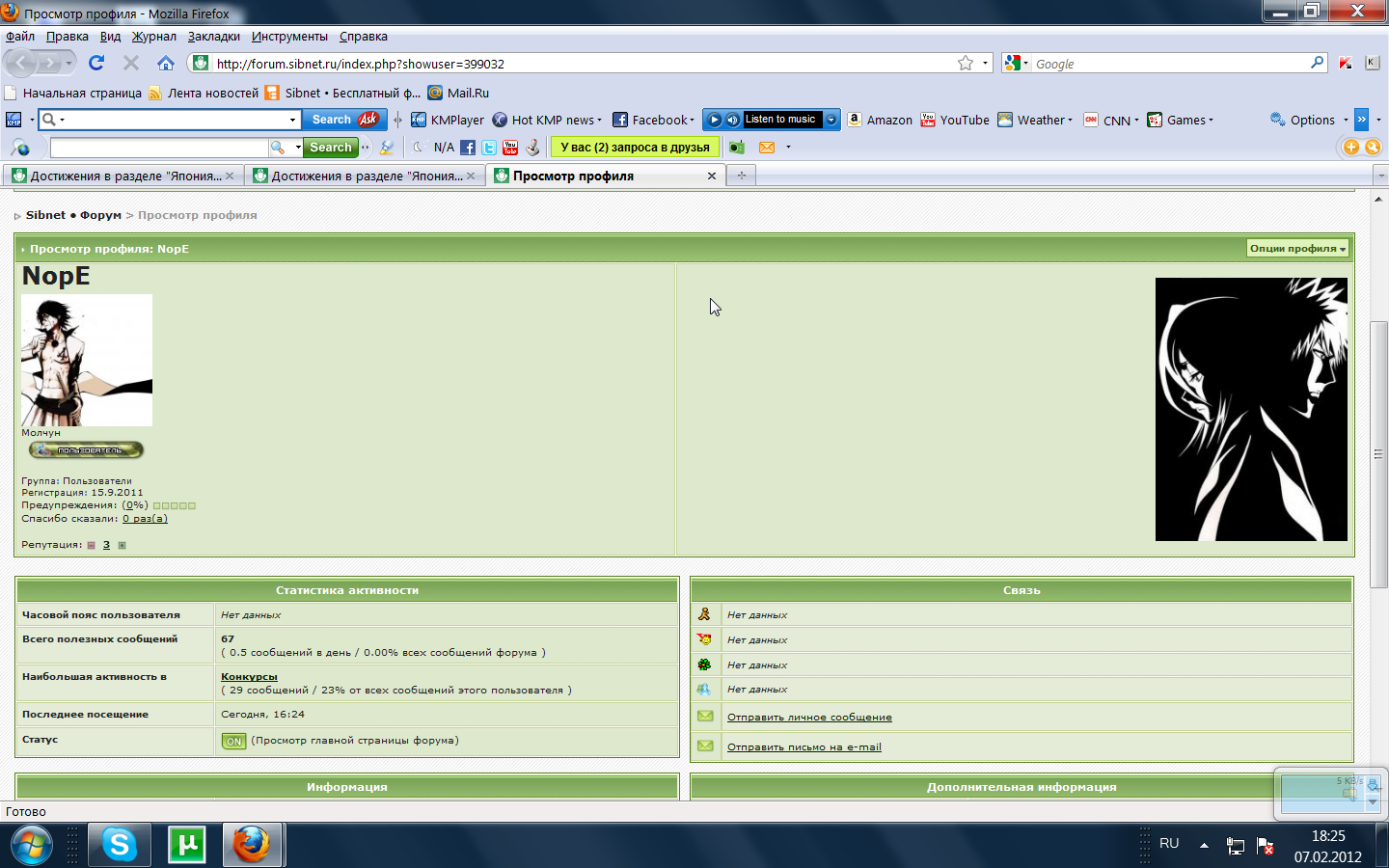1389x868 pixels.
Task: Open Начальная страница bookmark
Action: pyautogui.click(x=73, y=93)
